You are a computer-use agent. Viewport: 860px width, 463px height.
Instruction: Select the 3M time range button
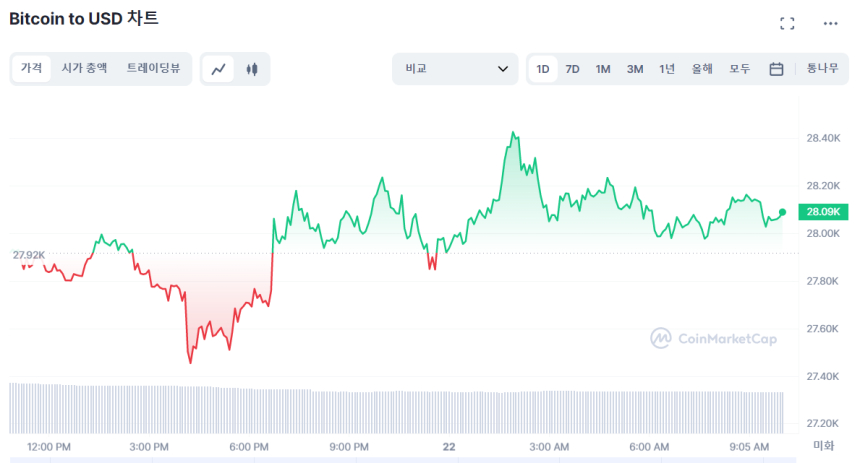pyautogui.click(x=635, y=69)
